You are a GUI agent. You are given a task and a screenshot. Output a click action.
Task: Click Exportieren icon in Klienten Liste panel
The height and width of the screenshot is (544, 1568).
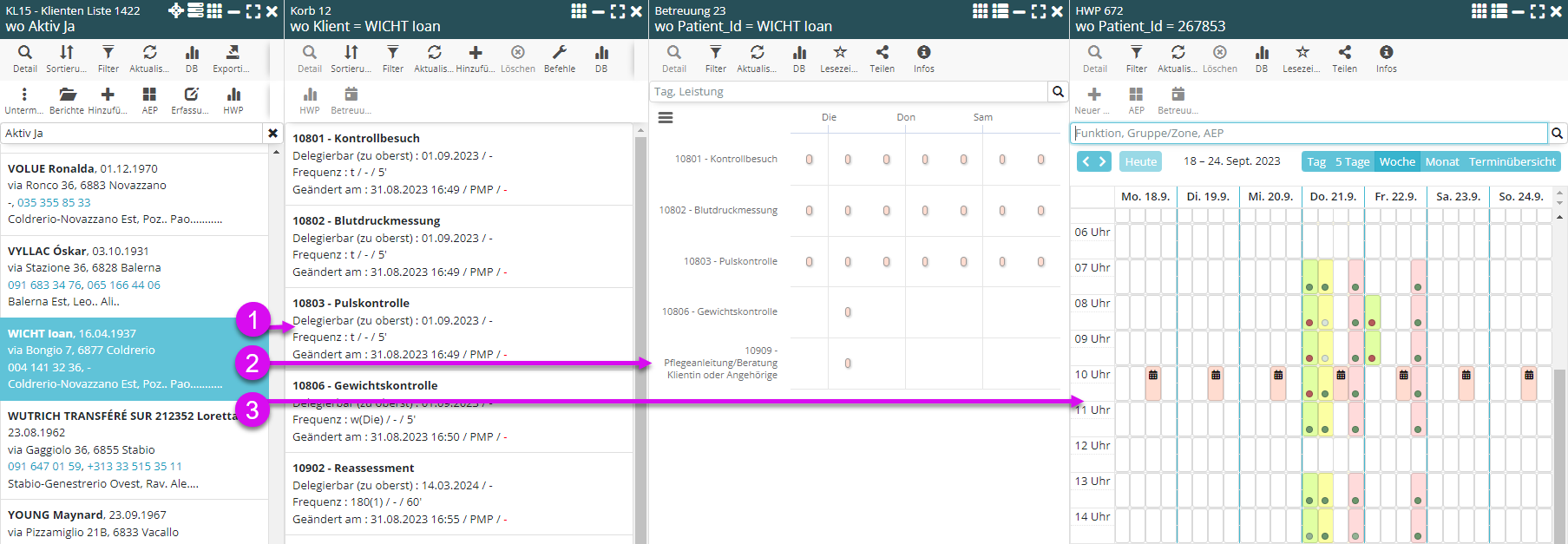(x=232, y=53)
